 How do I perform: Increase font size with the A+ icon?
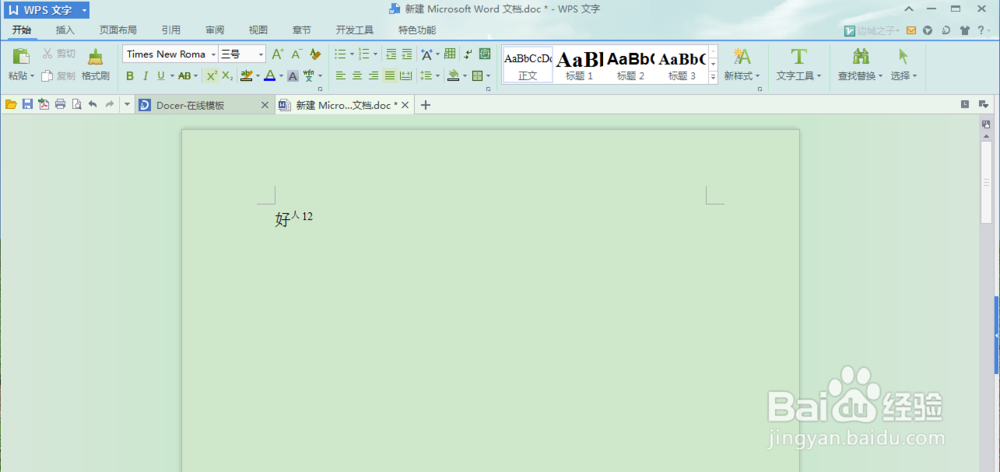click(x=277, y=54)
